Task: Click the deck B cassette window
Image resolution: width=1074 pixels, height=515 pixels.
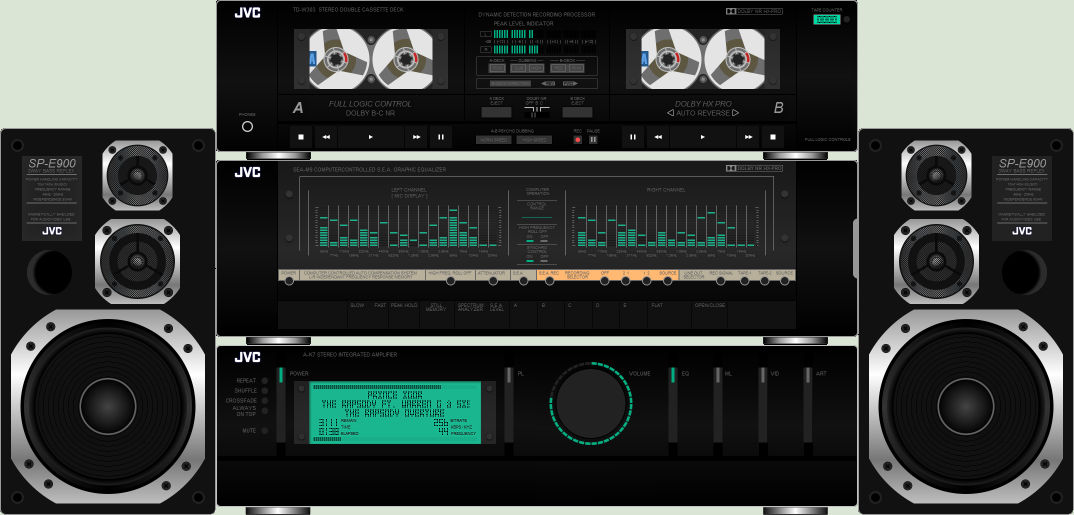Action: pos(702,59)
